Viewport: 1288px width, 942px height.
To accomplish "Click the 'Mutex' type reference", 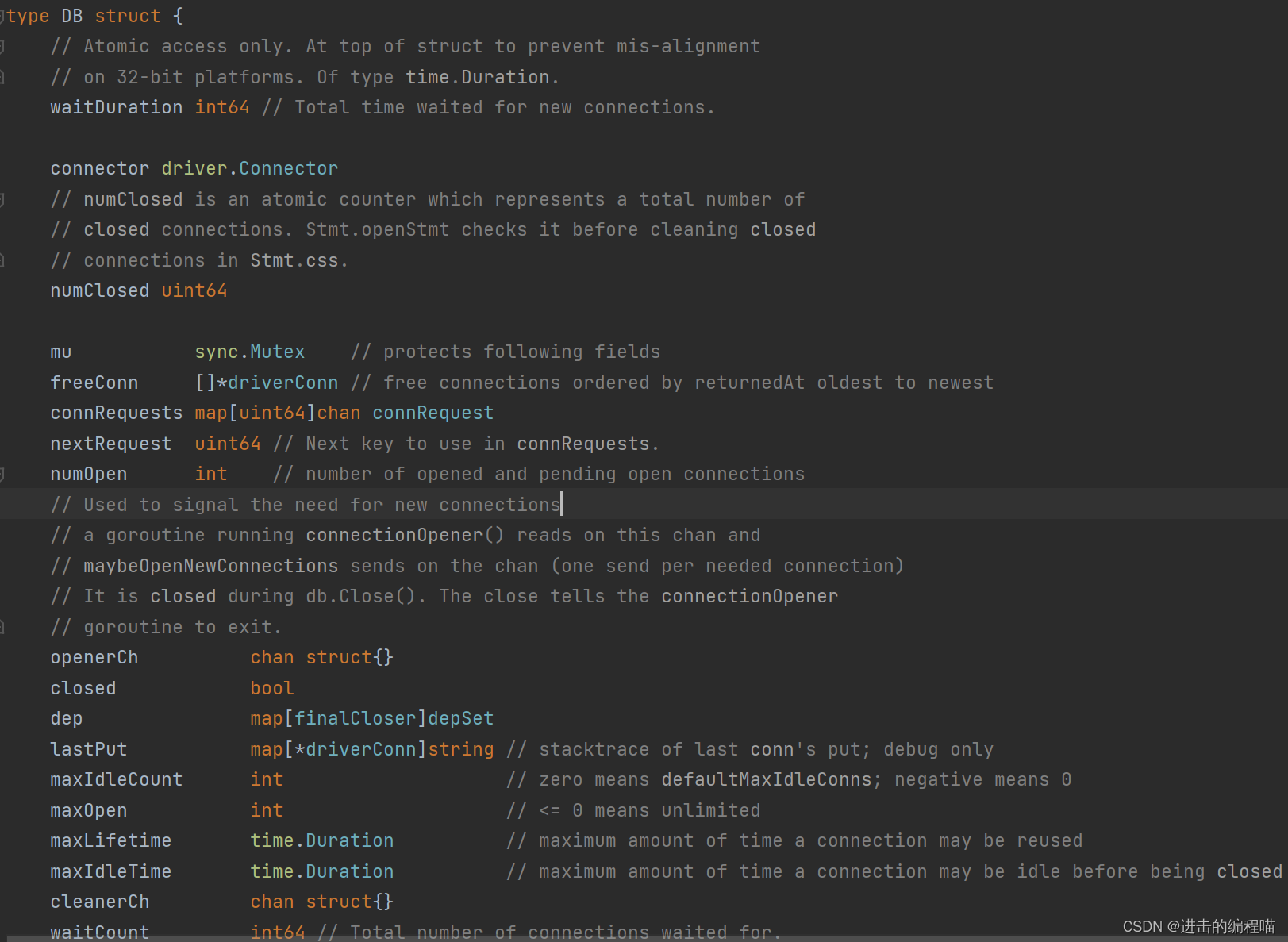I will point(278,352).
